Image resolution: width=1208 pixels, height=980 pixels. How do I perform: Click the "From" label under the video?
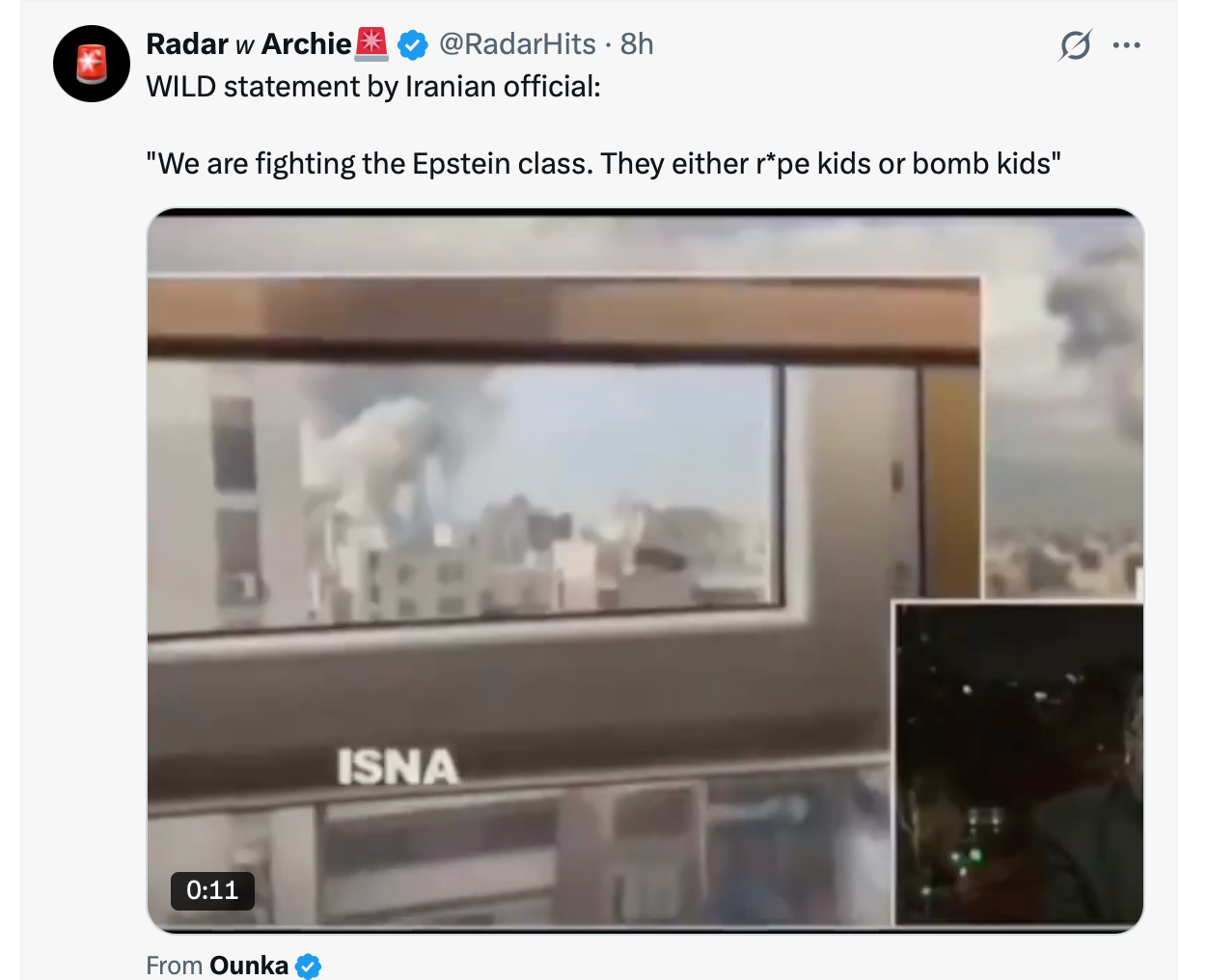click(175, 966)
